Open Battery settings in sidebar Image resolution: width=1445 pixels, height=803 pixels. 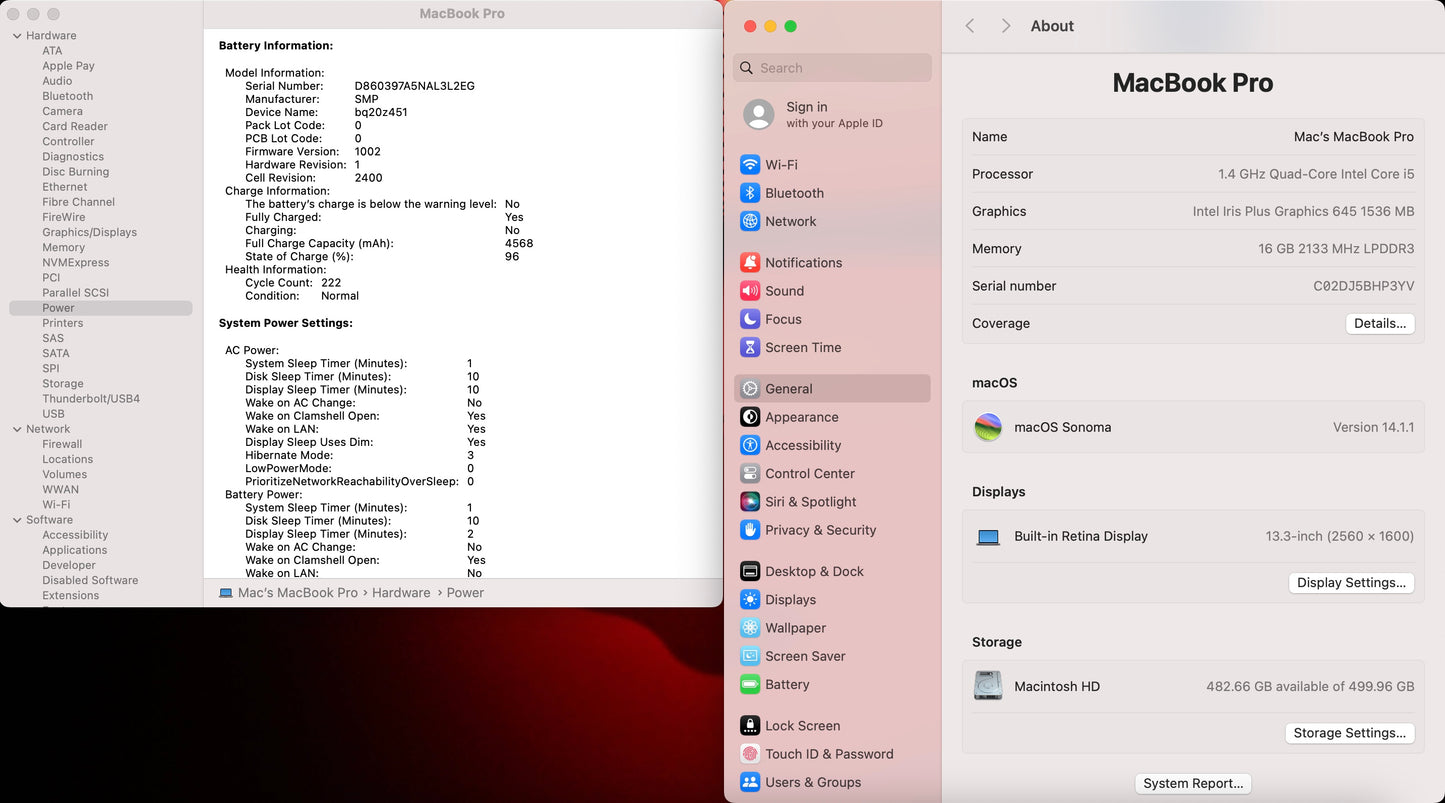786,685
